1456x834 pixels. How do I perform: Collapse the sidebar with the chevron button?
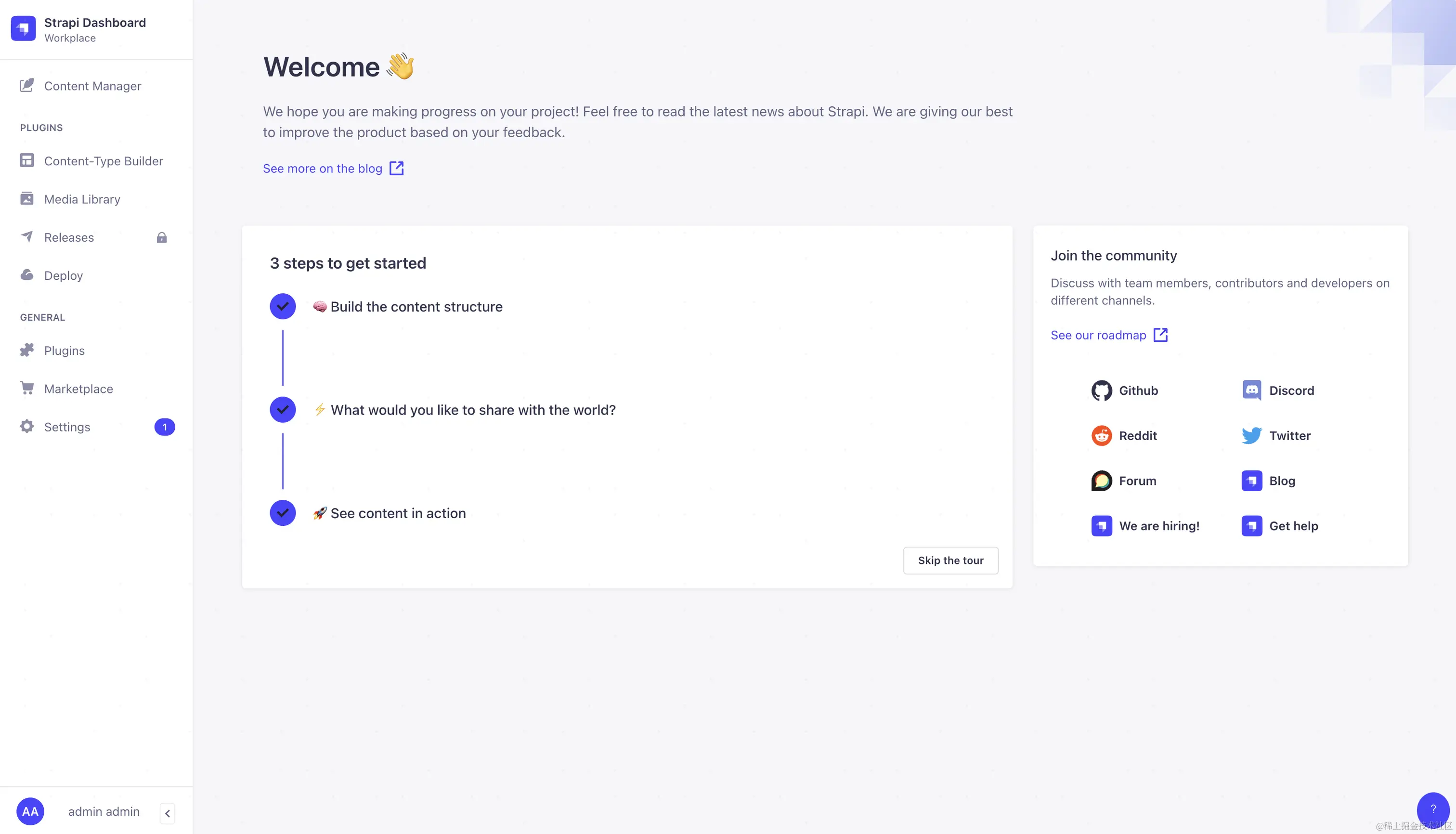pos(167,813)
